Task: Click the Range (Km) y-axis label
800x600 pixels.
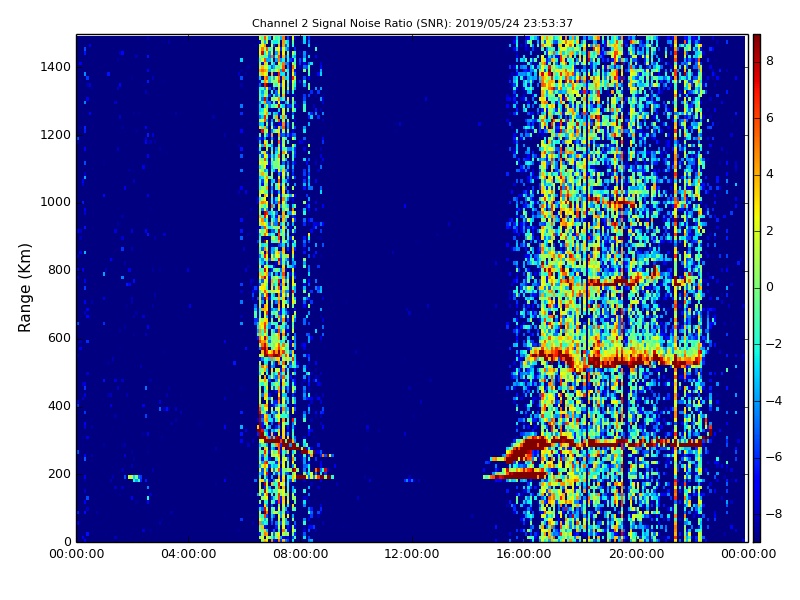Action: (26, 287)
